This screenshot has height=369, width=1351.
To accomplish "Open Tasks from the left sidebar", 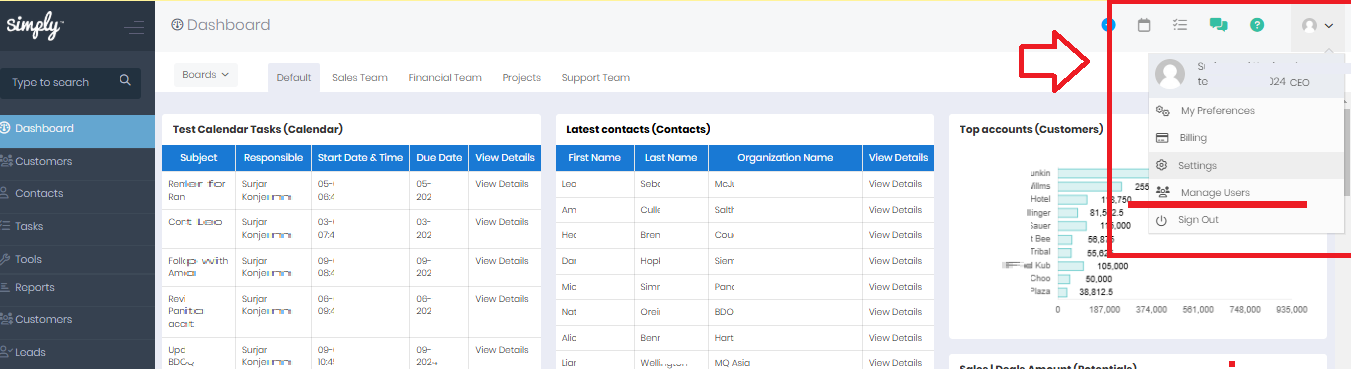I will [29, 226].
